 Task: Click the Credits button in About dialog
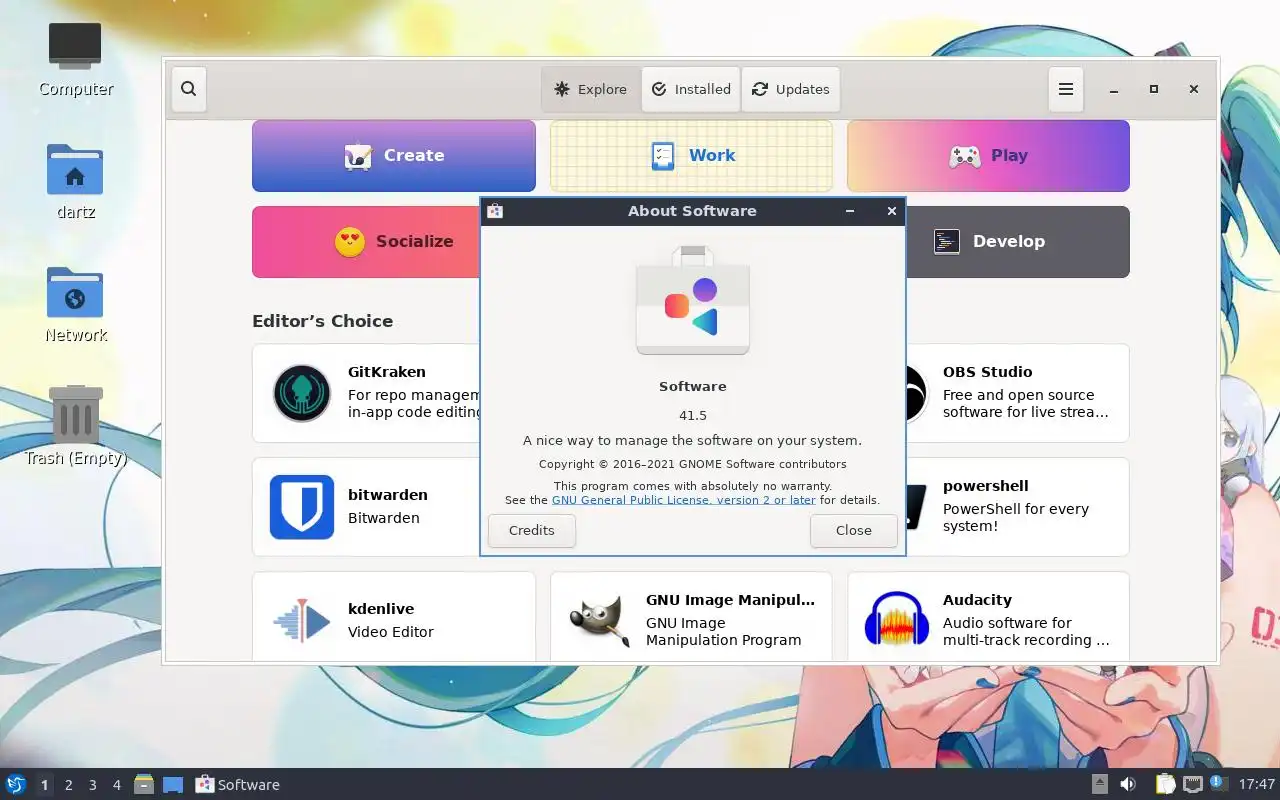tap(532, 530)
